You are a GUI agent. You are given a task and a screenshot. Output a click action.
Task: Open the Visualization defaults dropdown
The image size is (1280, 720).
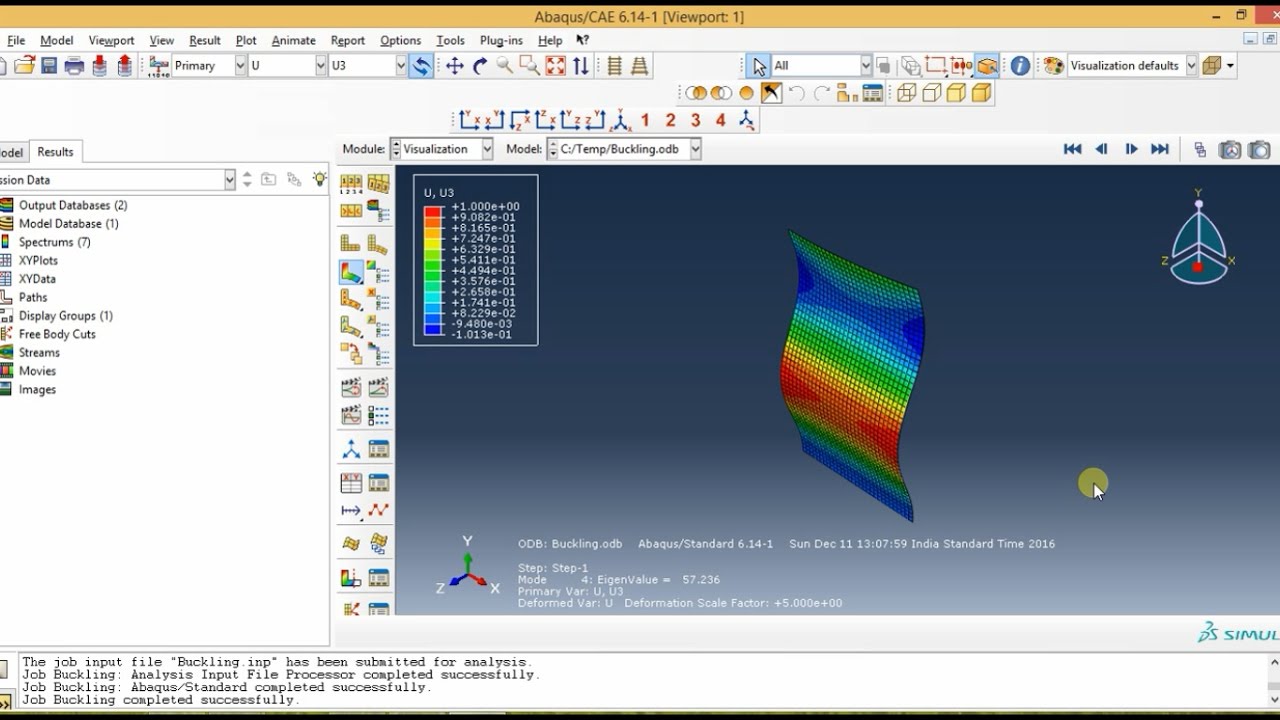(1132, 66)
